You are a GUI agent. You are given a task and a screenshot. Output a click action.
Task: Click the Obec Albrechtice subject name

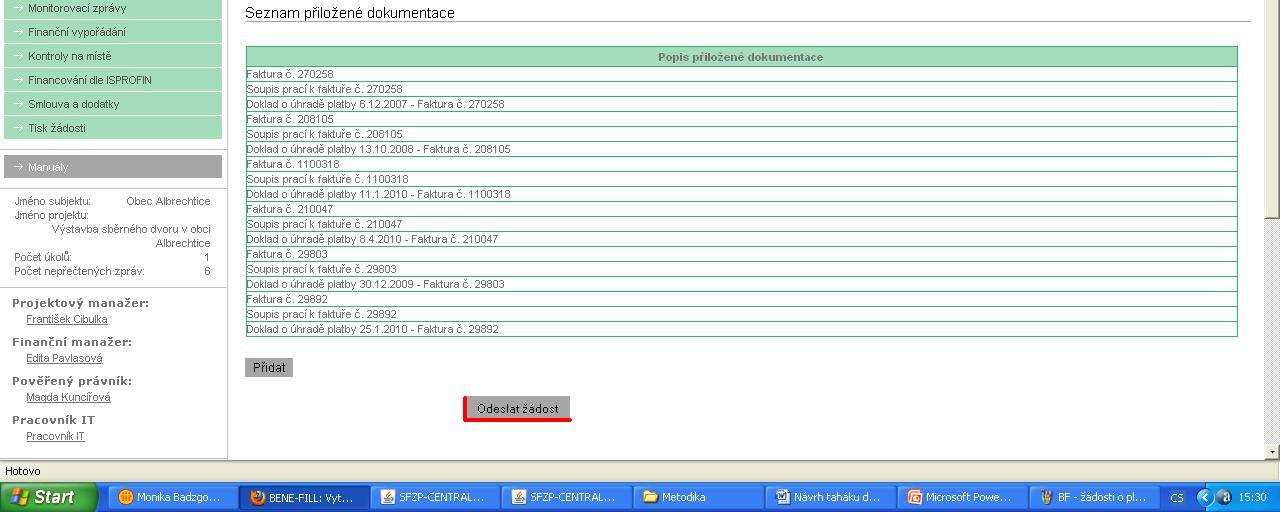pos(168,201)
